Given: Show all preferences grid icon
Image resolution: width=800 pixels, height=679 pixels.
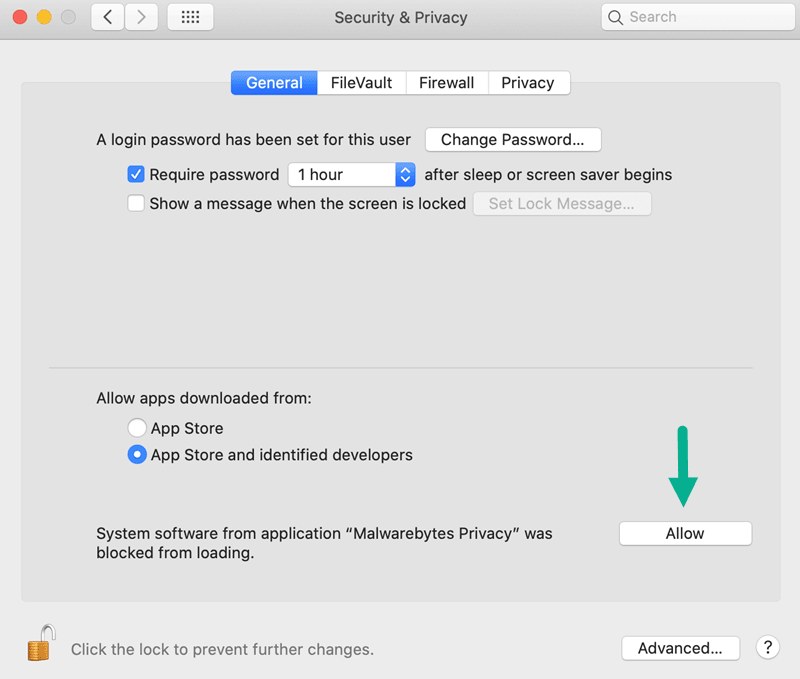Looking at the screenshot, I should tap(190, 17).
